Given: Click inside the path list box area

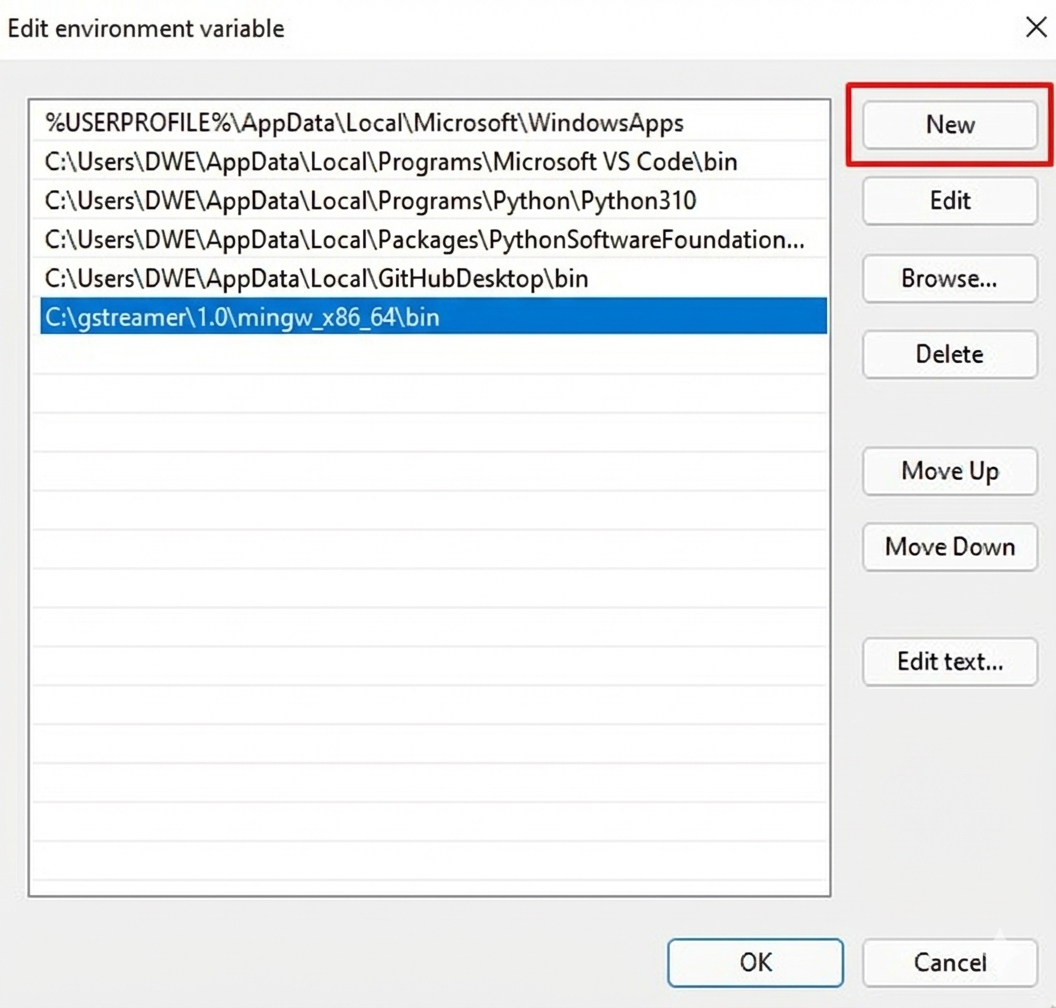Looking at the screenshot, I should pyautogui.click(x=430, y=600).
